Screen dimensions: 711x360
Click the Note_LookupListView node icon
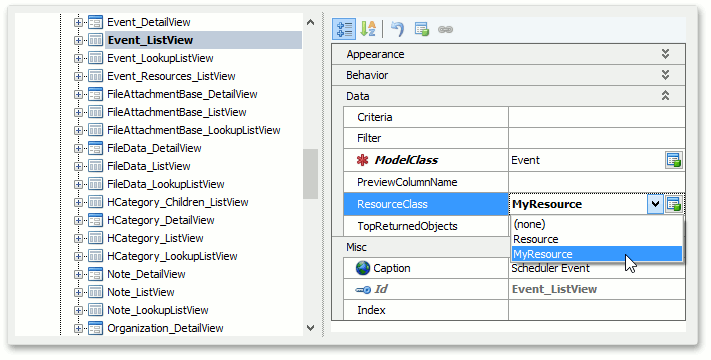pos(95,310)
